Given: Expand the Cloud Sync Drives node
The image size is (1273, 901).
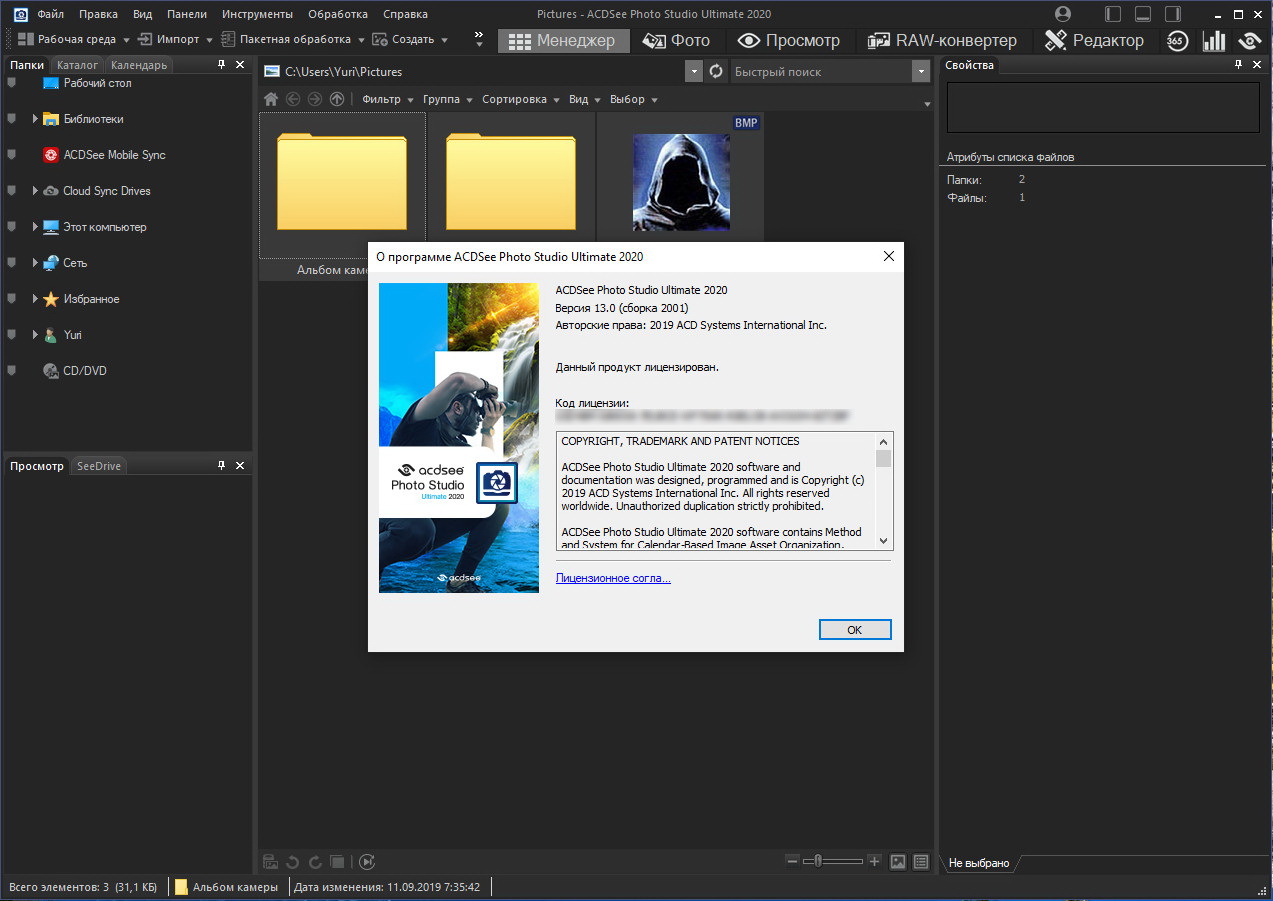Looking at the screenshot, I should [35, 191].
